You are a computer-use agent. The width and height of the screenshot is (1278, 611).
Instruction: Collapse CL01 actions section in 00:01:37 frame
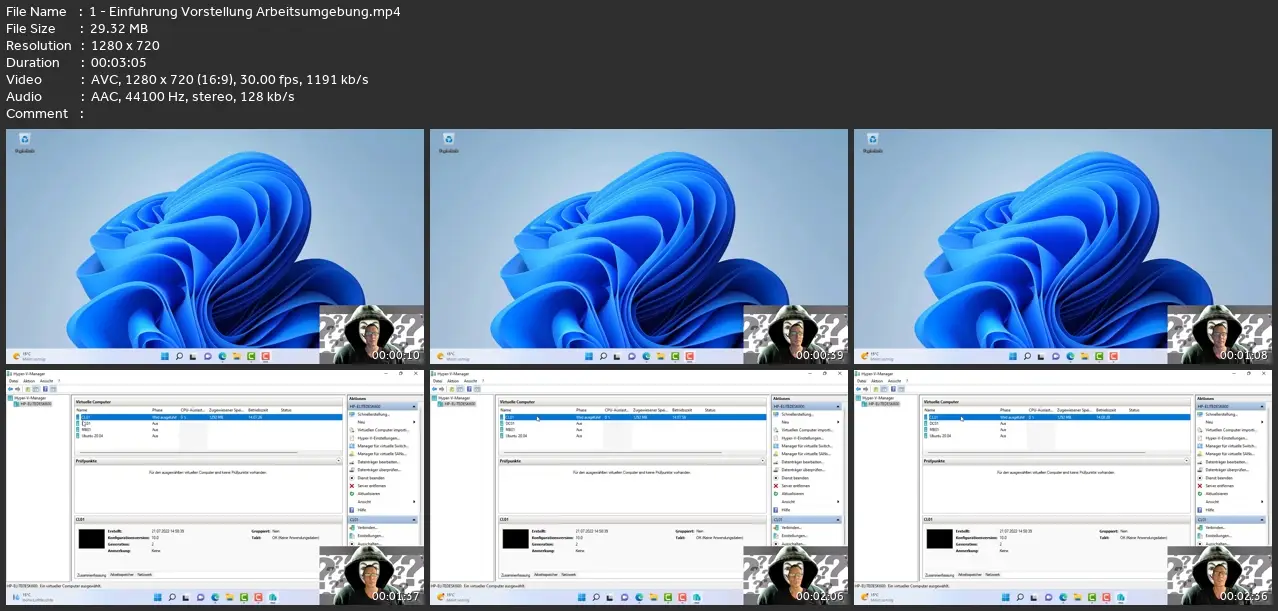[x=414, y=520]
